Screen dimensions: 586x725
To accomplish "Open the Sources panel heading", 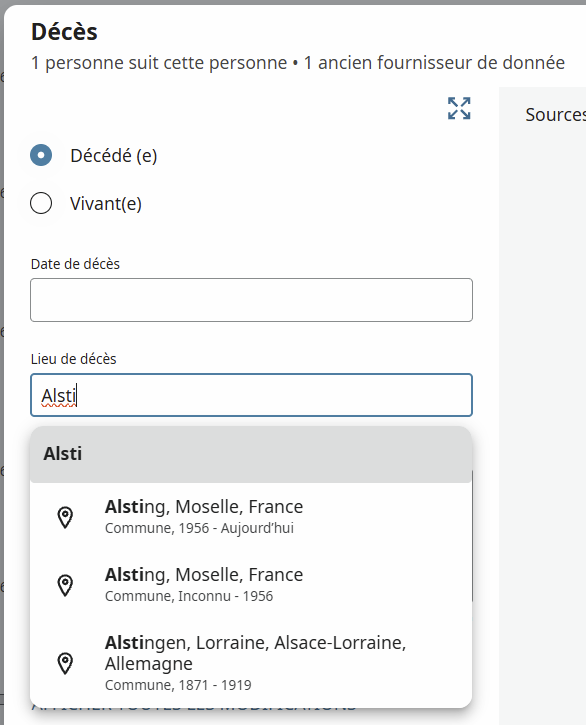I will pyautogui.click(x=555, y=115).
